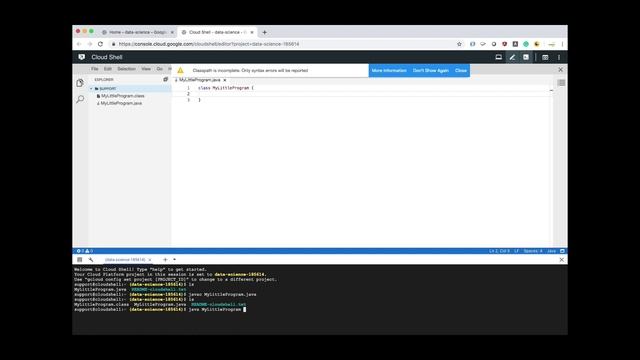This screenshot has height=360, width=640.
Task: Toggle the pencil code editor icon
Action: 512,57
